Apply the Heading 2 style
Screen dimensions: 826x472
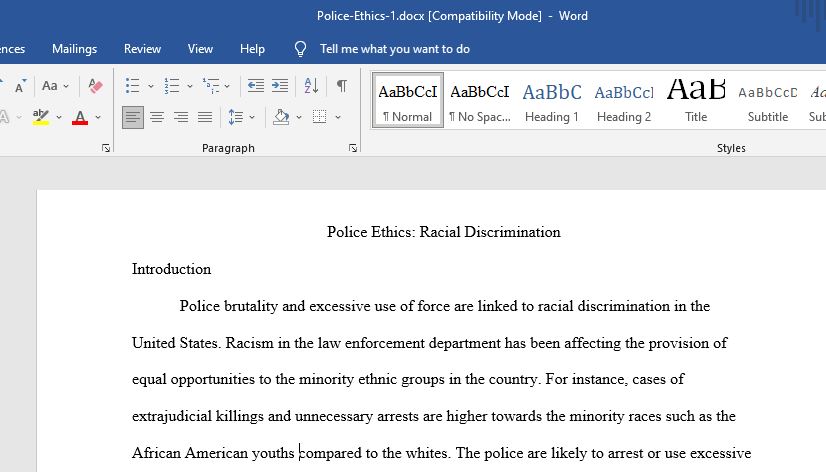click(x=624, y=100)
